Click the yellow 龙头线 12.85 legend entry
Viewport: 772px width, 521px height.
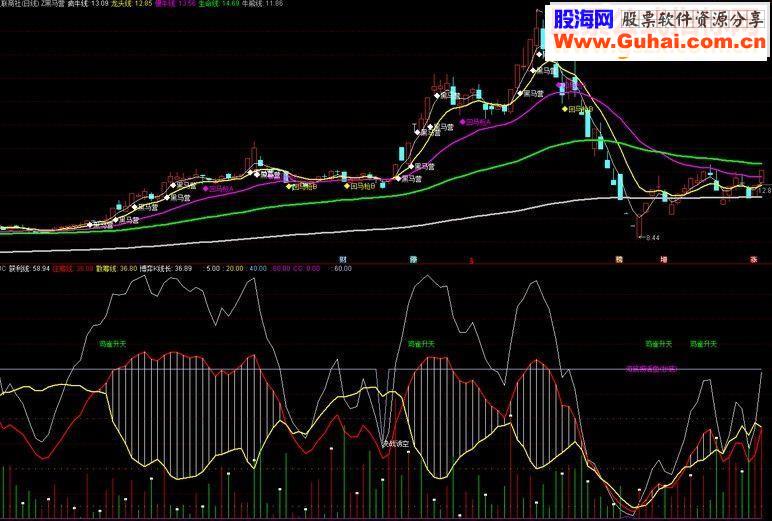pyautogui.click(x=132, y=3)
